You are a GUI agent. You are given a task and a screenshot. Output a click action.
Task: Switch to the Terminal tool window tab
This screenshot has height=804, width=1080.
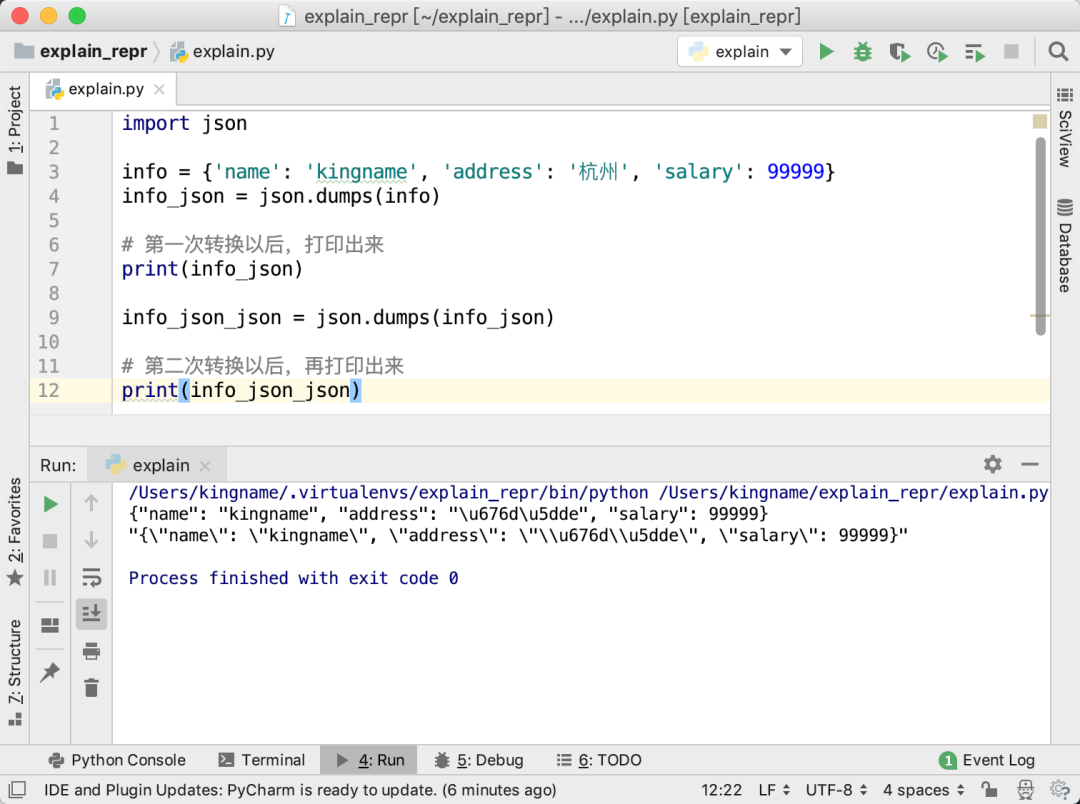coord(262,760)
